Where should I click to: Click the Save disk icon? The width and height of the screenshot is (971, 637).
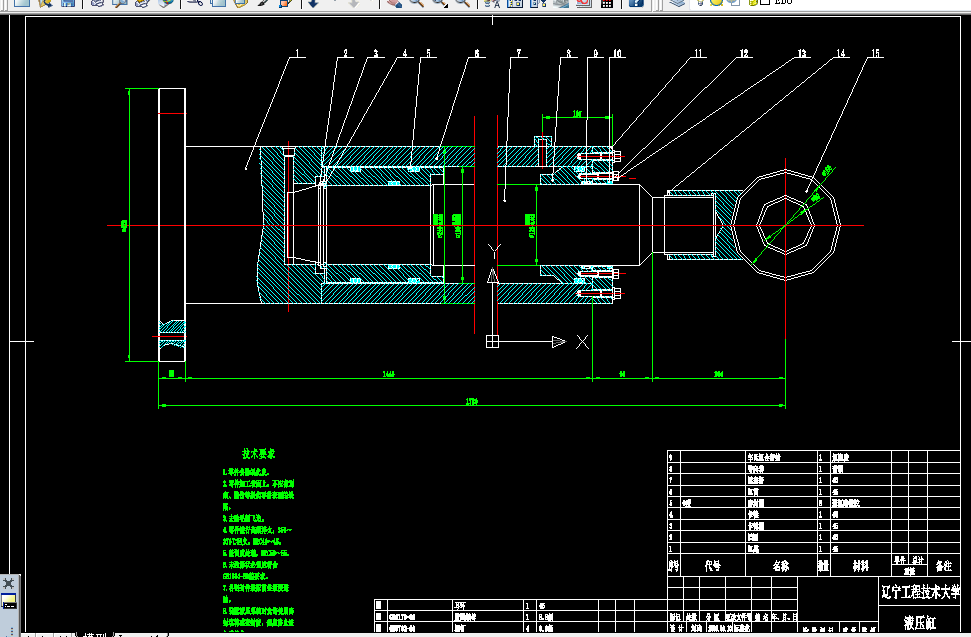tap(68, 2)
